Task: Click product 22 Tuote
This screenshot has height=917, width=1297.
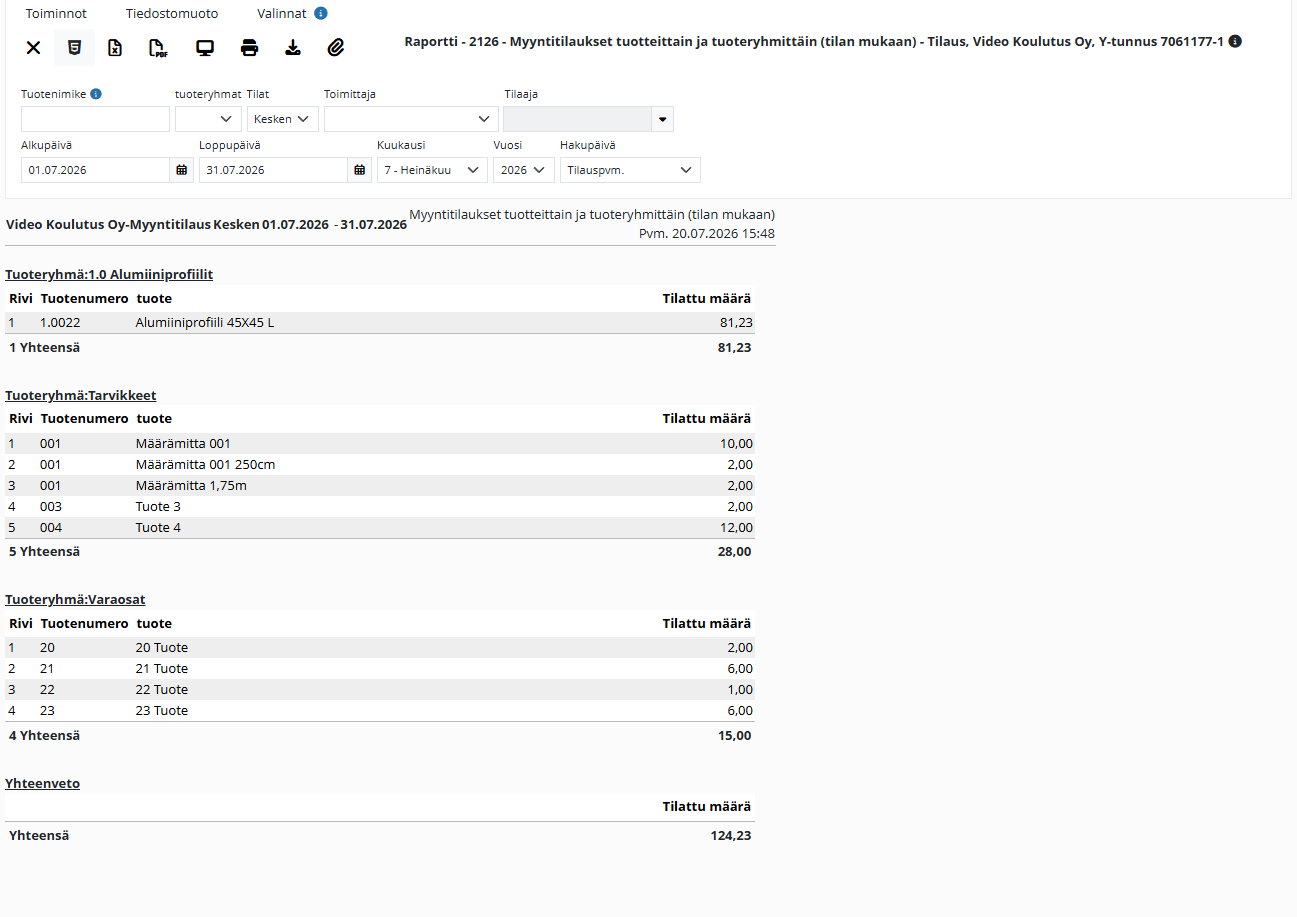Action: coord(162,689)
